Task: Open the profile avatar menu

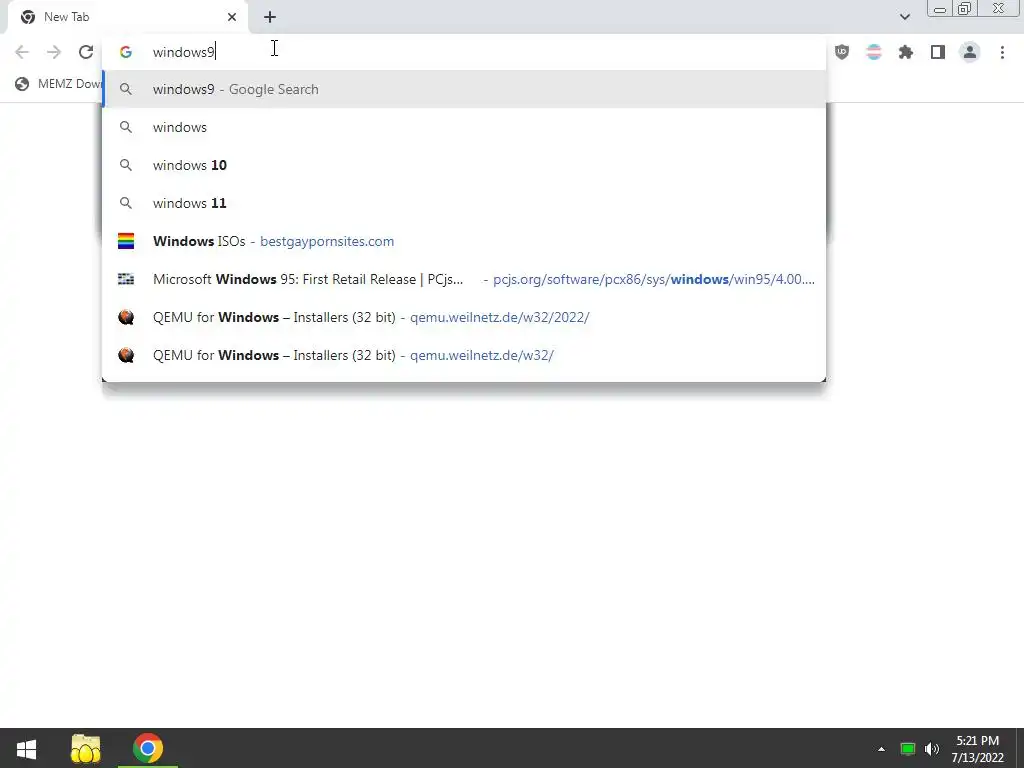Action: (x=970, y=52)
